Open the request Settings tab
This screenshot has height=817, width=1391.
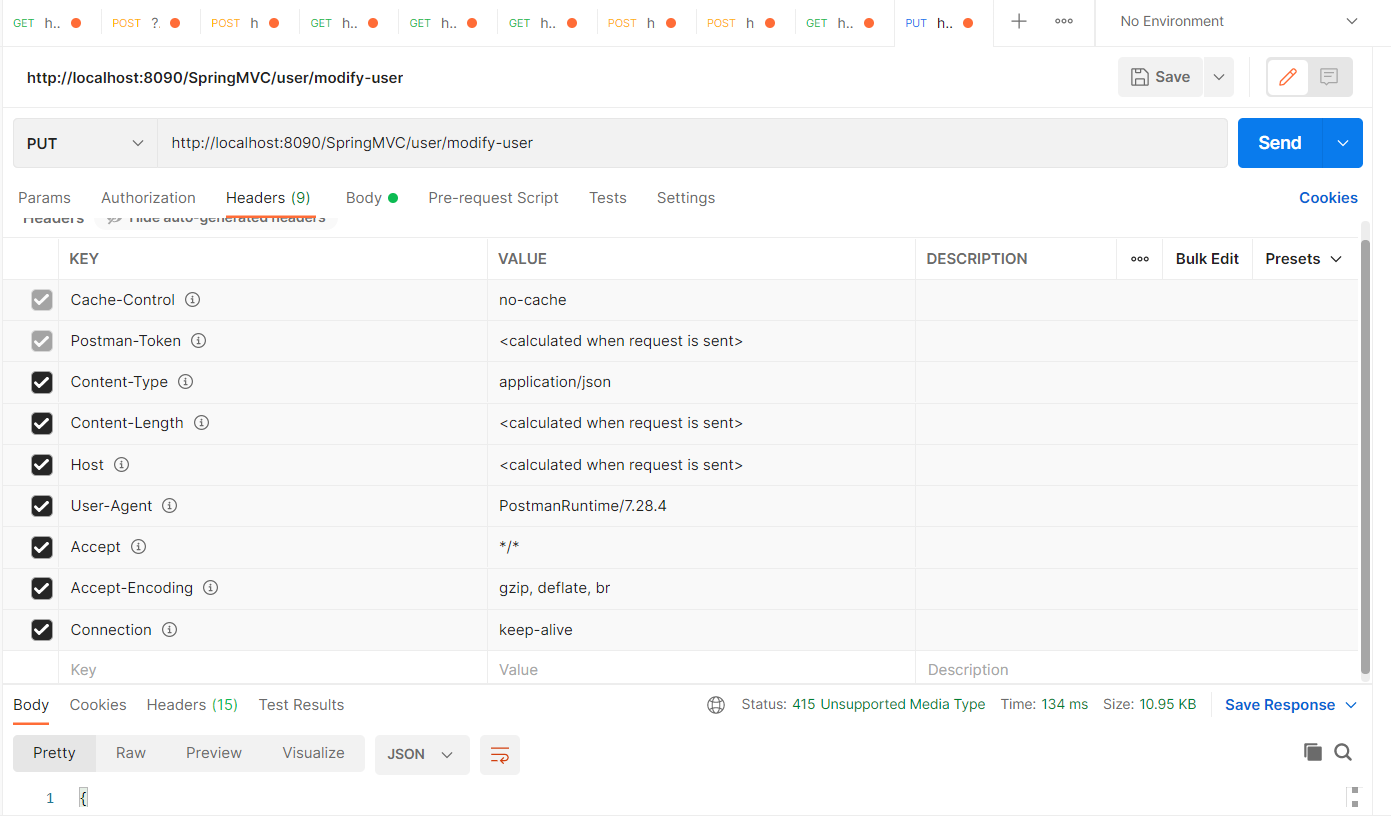[686, 198]
